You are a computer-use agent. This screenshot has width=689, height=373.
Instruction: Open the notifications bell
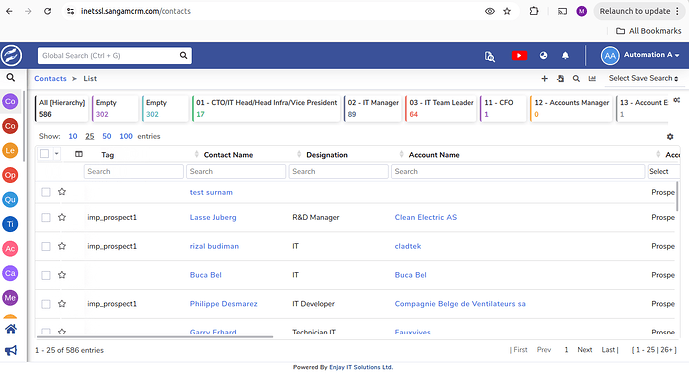[566, 55]
